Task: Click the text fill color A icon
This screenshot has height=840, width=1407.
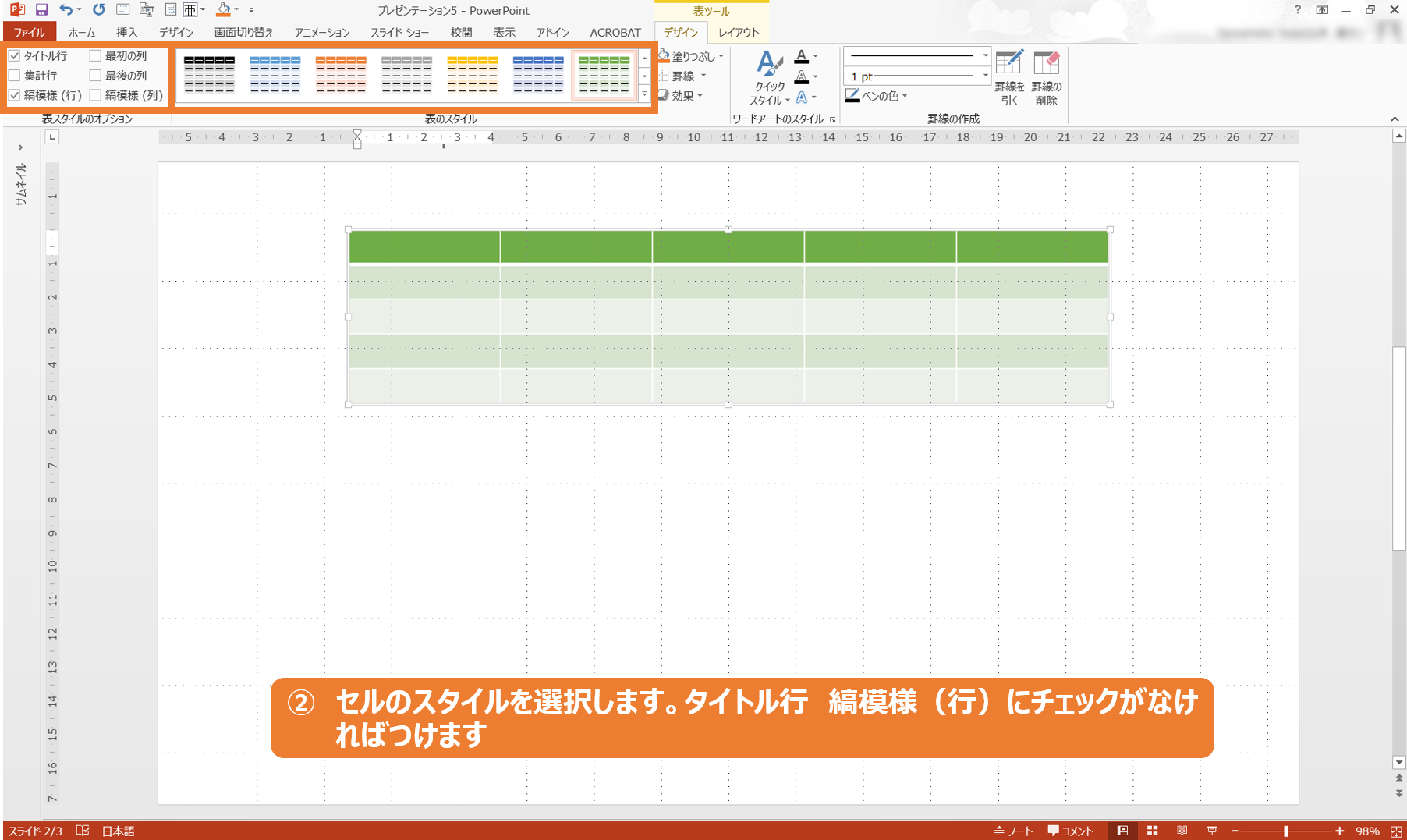Action: 801,56
